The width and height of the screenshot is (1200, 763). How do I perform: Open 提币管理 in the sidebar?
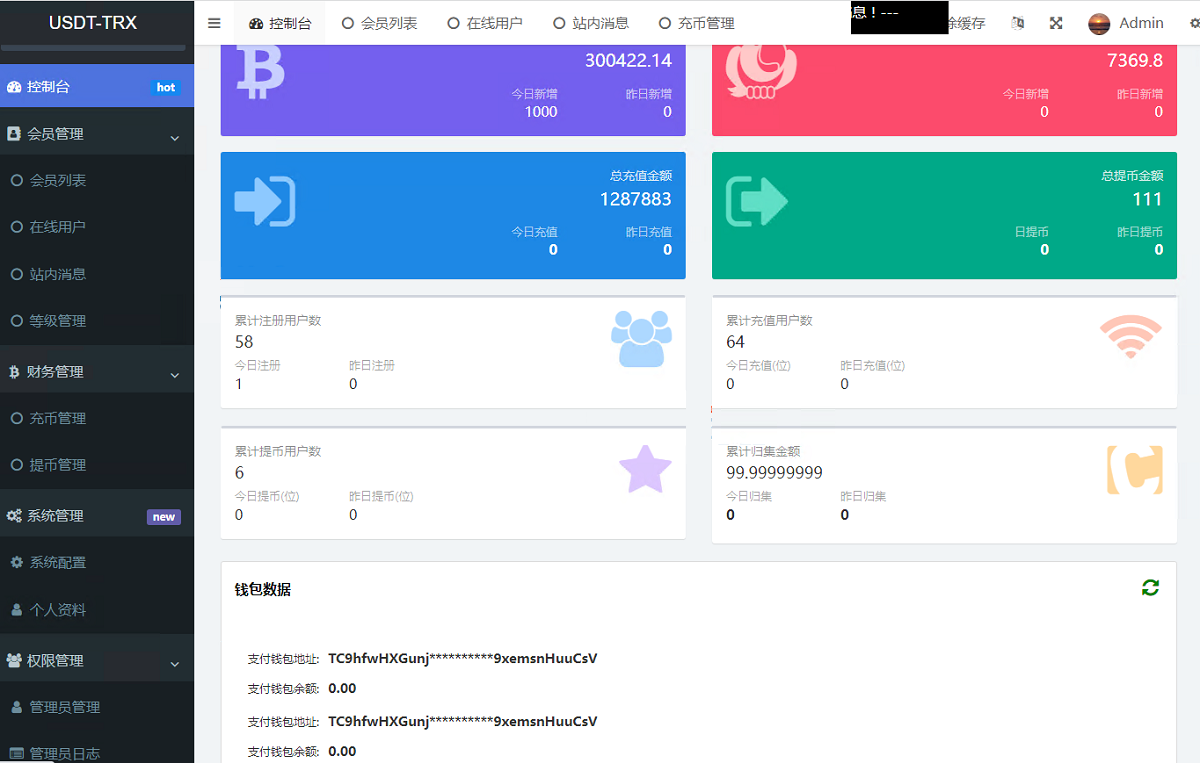tap(57, 465)
